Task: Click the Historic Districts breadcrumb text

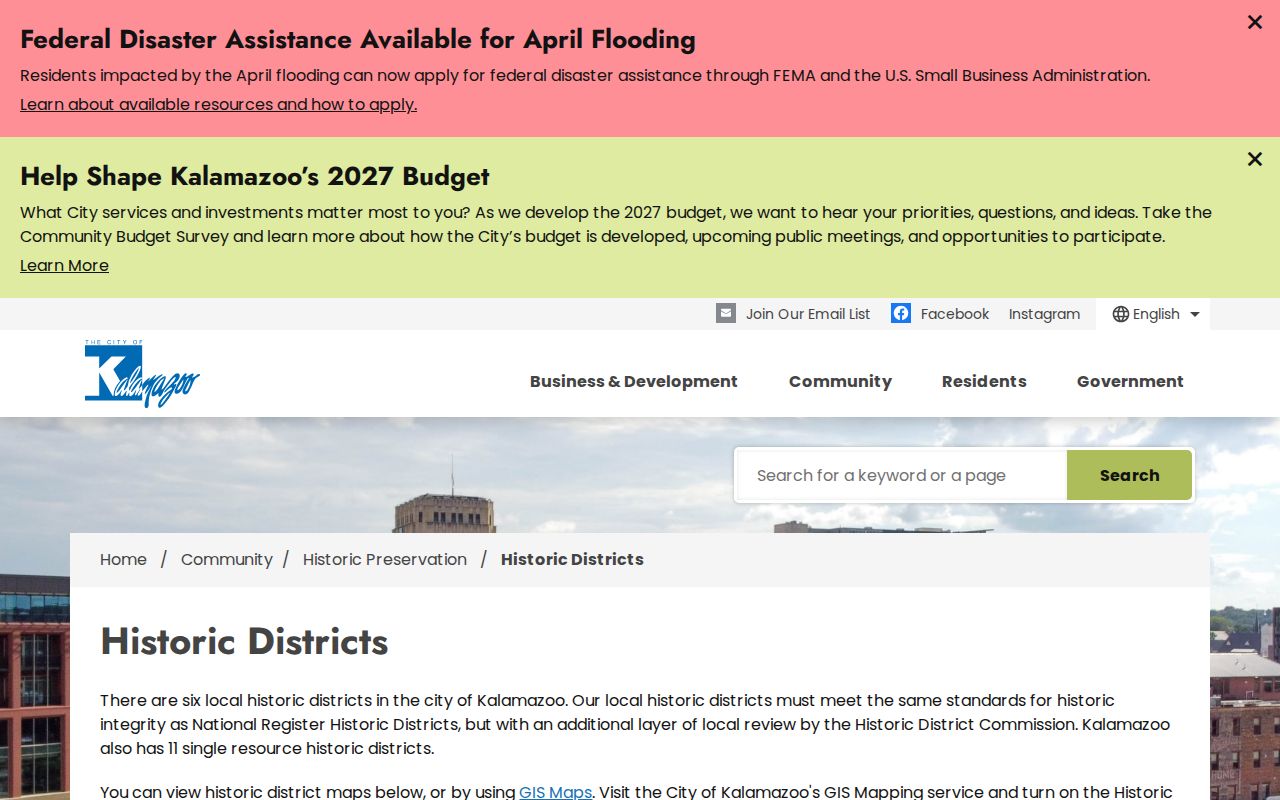Action: 572,559
